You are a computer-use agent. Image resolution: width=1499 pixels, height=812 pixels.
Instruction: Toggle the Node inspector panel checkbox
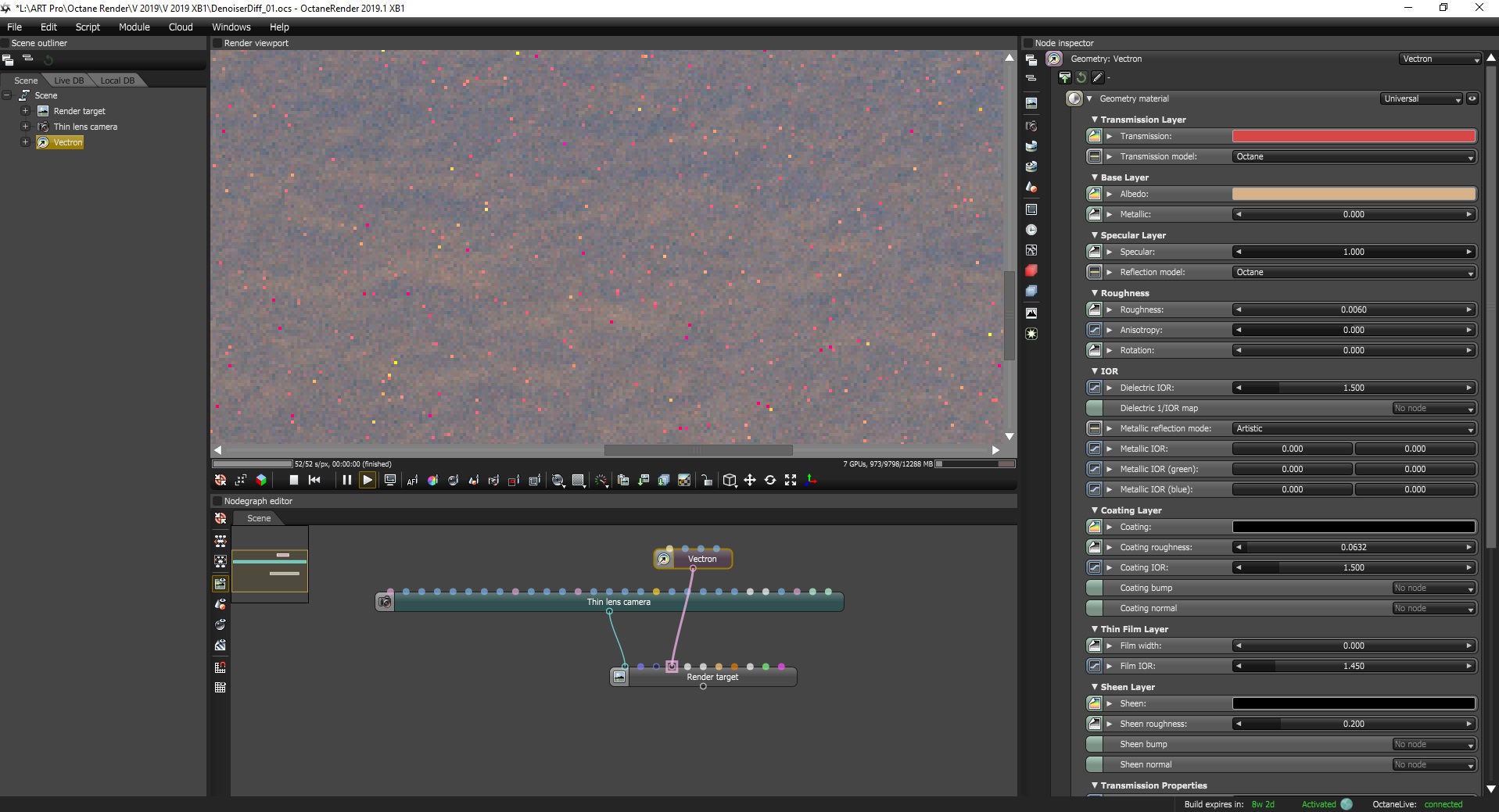1028,43
